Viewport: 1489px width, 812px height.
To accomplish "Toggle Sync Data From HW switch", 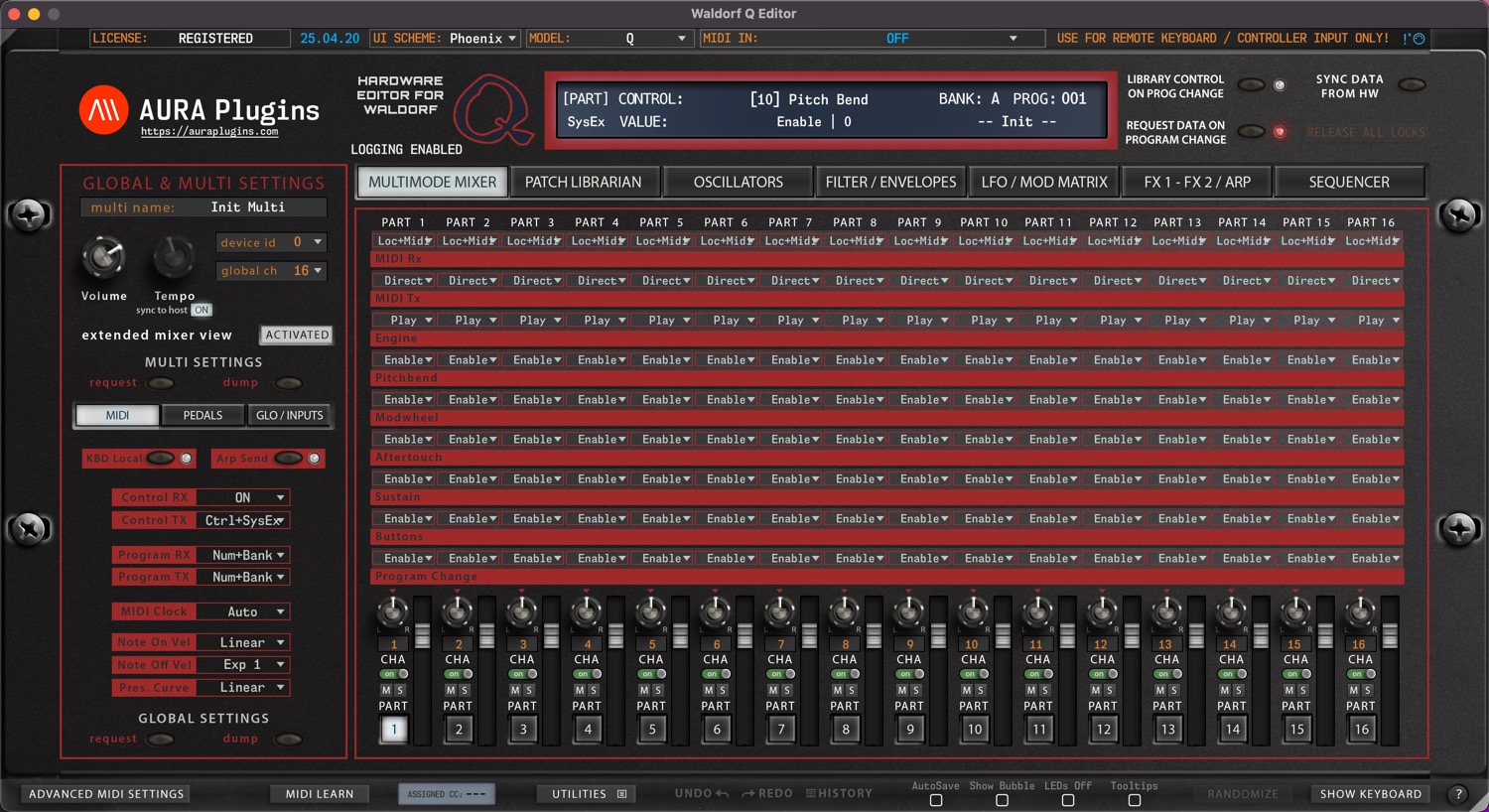I will (1412, 85).
